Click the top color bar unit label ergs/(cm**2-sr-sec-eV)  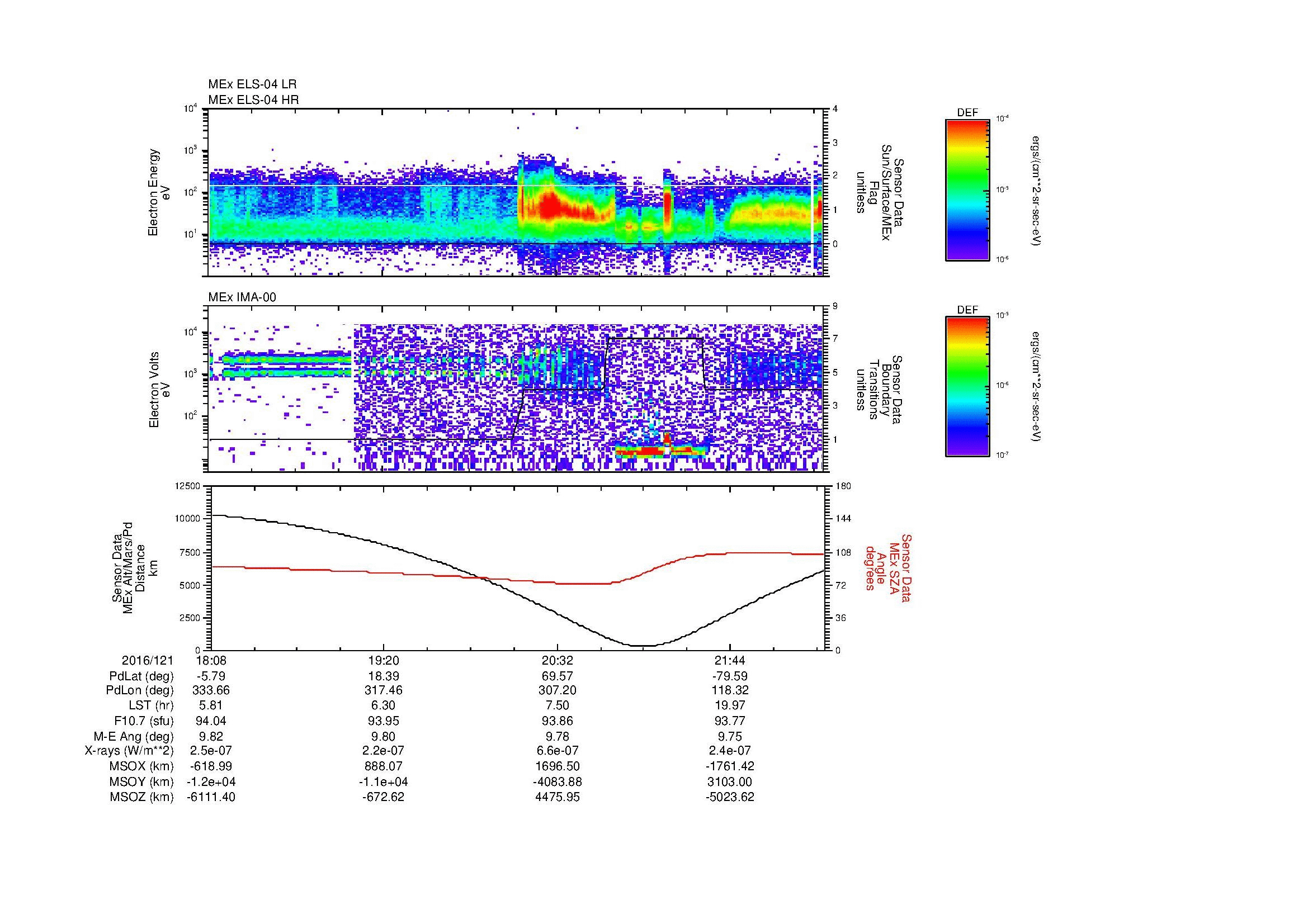(x=1037, y=190)
